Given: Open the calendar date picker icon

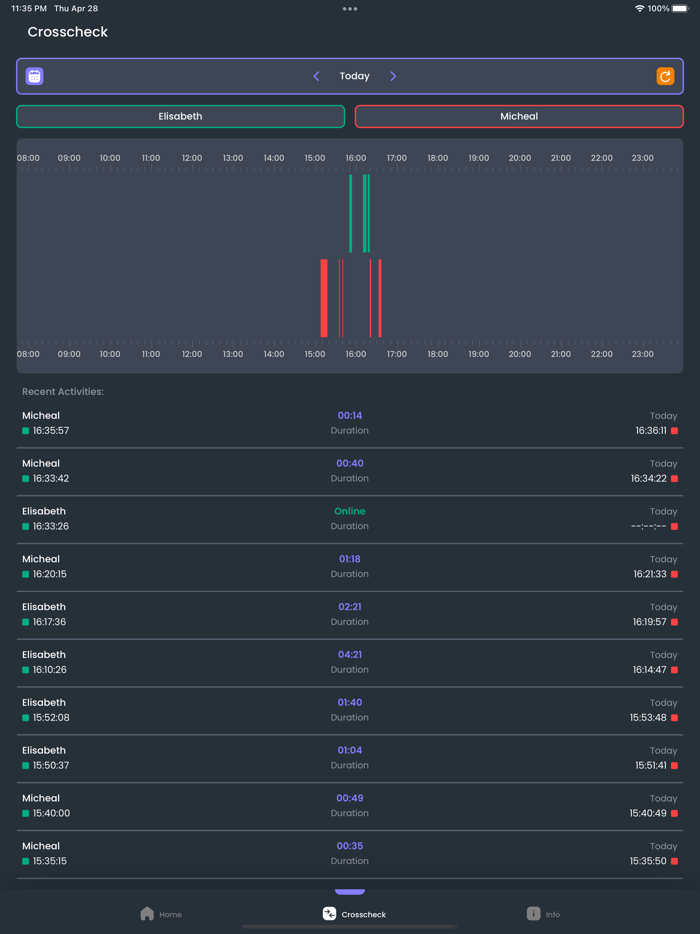Looking at the screenshot, I should (34, 76).
